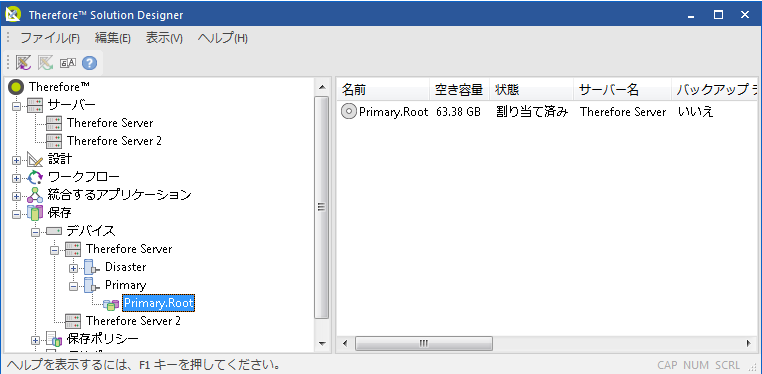Image resolution: width=762 pixels, height=374 pixels.
Task: Expand the Disaster node
Action: click(x=73, y=268)
